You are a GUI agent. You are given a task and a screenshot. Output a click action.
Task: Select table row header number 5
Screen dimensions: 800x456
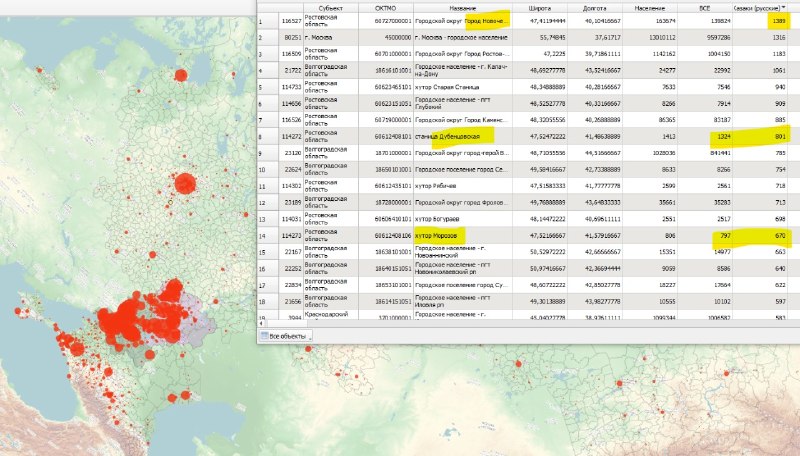pyautogui.click(x=268, y=87)
